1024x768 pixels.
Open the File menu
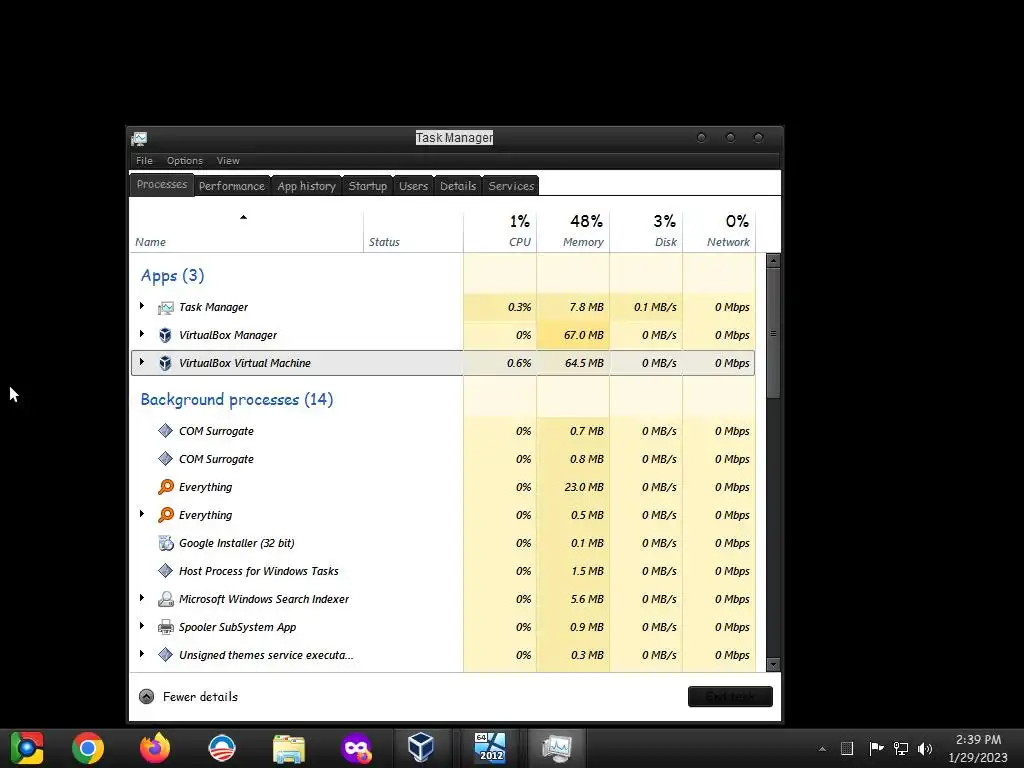click(x=144, y=161)
